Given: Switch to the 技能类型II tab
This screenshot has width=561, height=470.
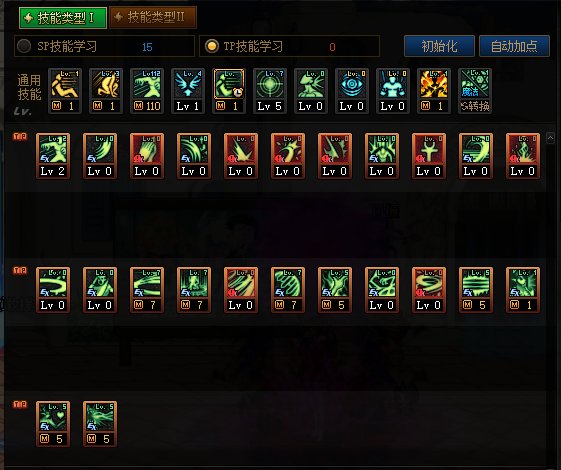Looking at the screenshot, I should pos(153,18).
